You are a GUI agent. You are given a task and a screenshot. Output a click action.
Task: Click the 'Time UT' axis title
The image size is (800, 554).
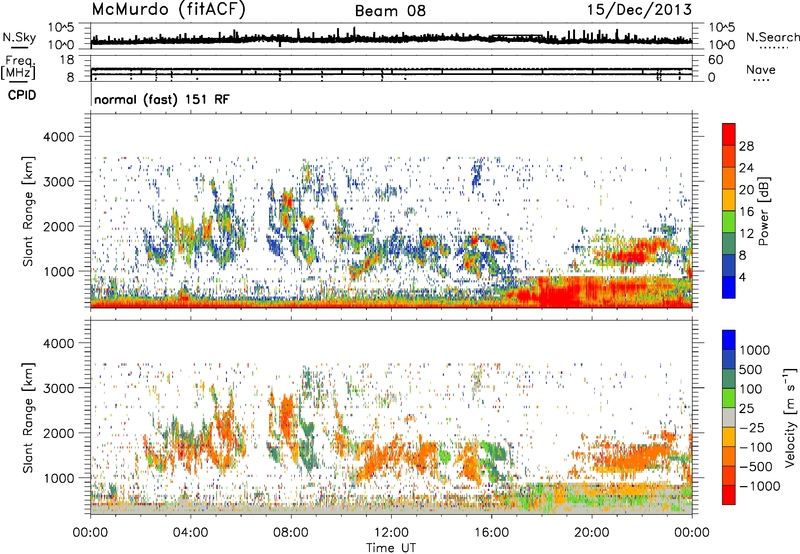pos(391,547)
